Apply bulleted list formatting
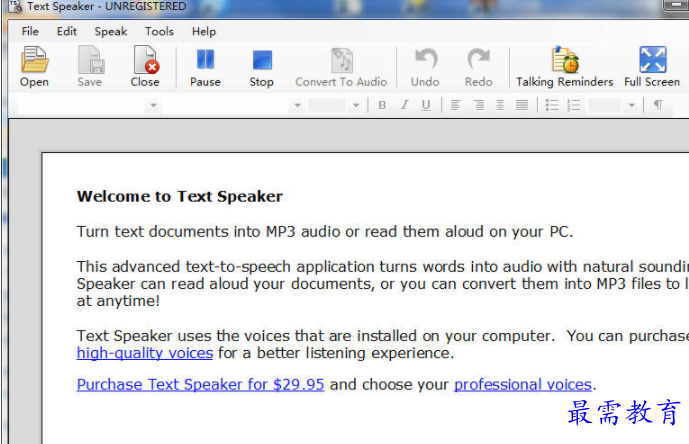 click(552, 105)
